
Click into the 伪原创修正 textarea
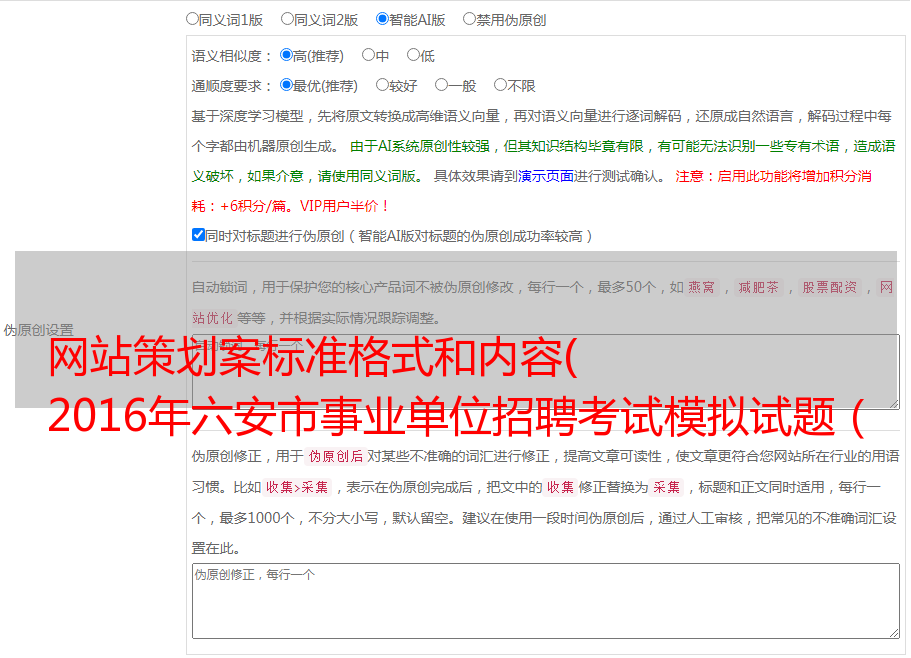(546, 601)
